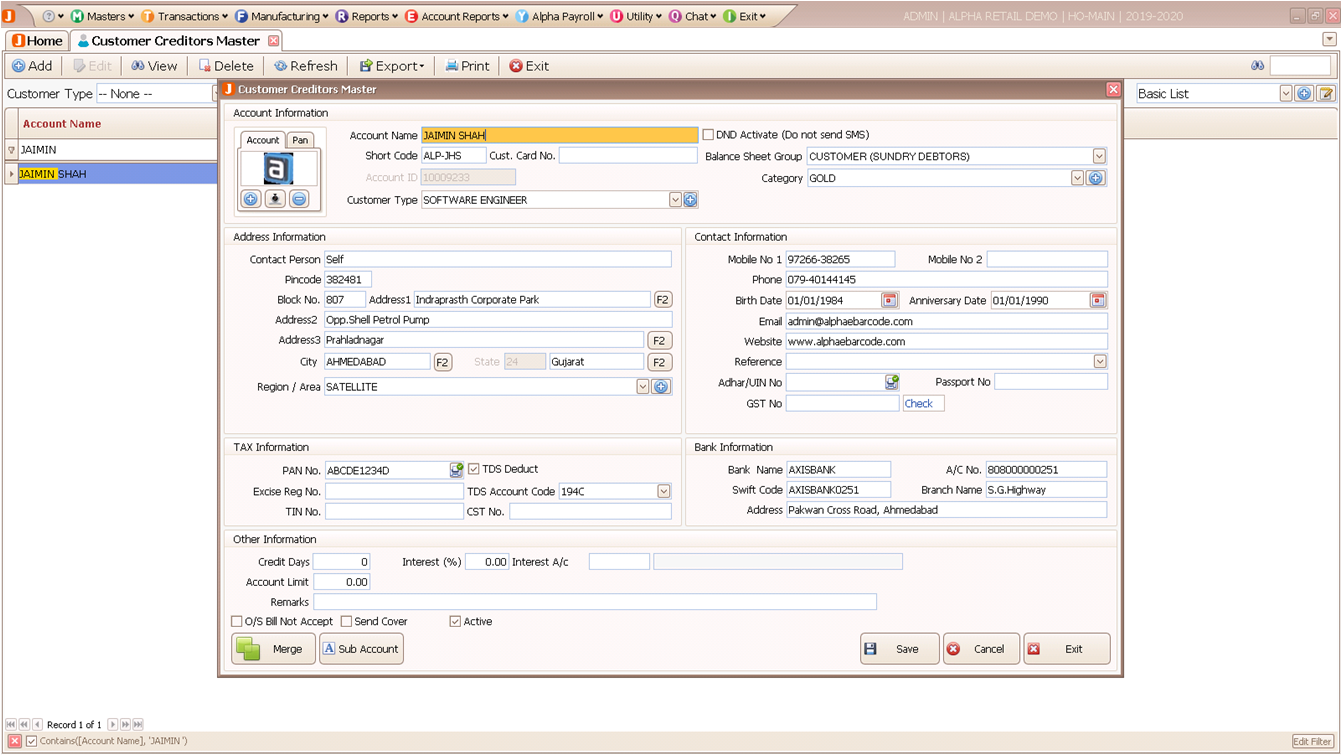Click the add Customer Type plus icon
Image resolution: width=1342 pixels, height=756 pixels.
[690, 200]
